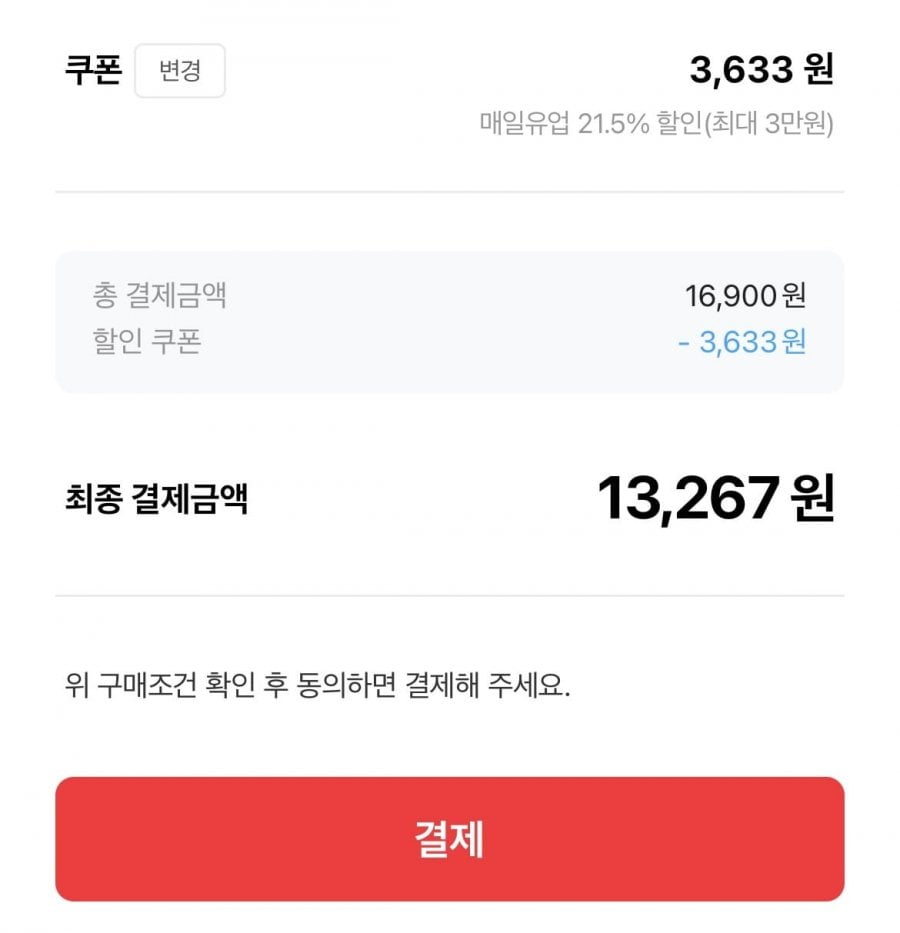Click the blue - 3,633원 discount value
This screenshot has height=933, width=900.
tap(742, 342)
